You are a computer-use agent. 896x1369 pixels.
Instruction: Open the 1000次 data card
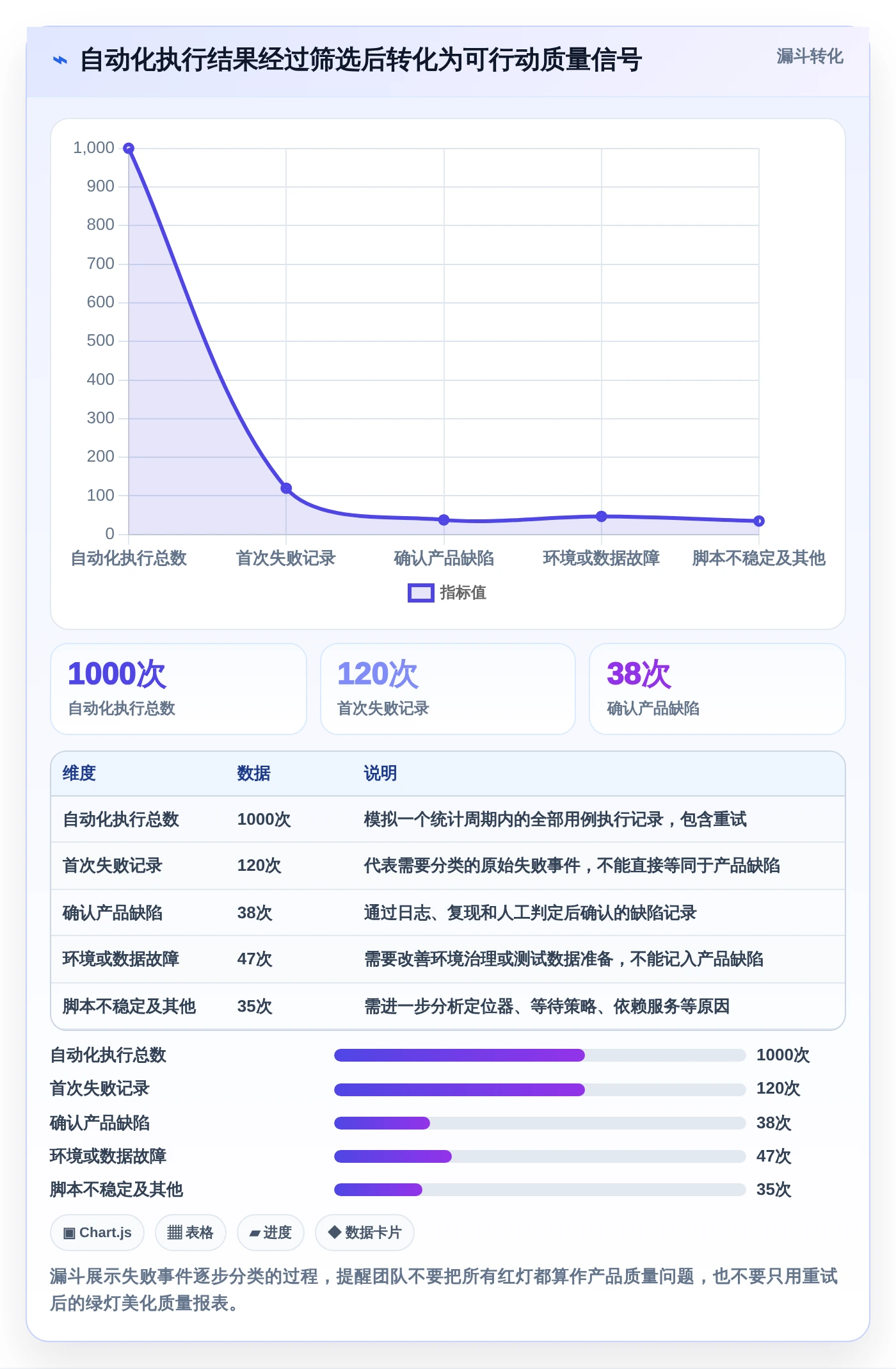click(179, 689)
